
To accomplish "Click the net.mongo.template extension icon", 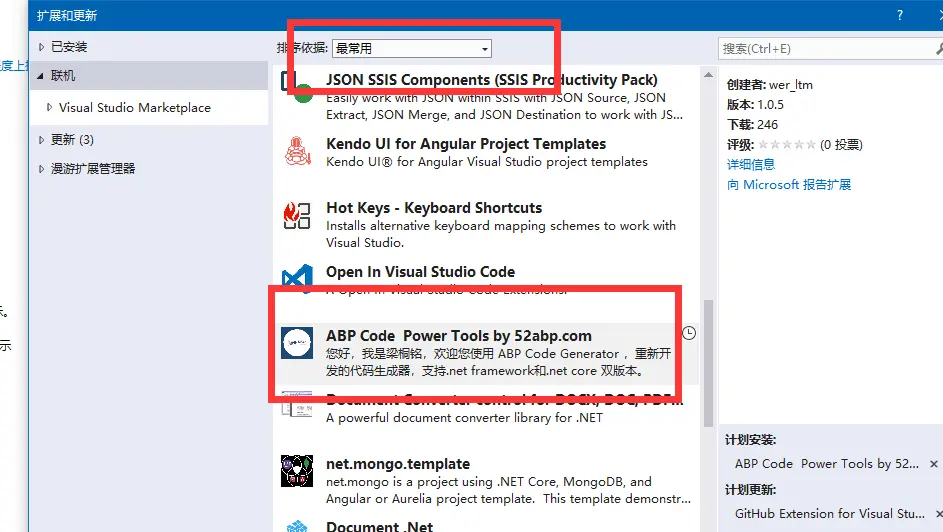I will [297, 471].
